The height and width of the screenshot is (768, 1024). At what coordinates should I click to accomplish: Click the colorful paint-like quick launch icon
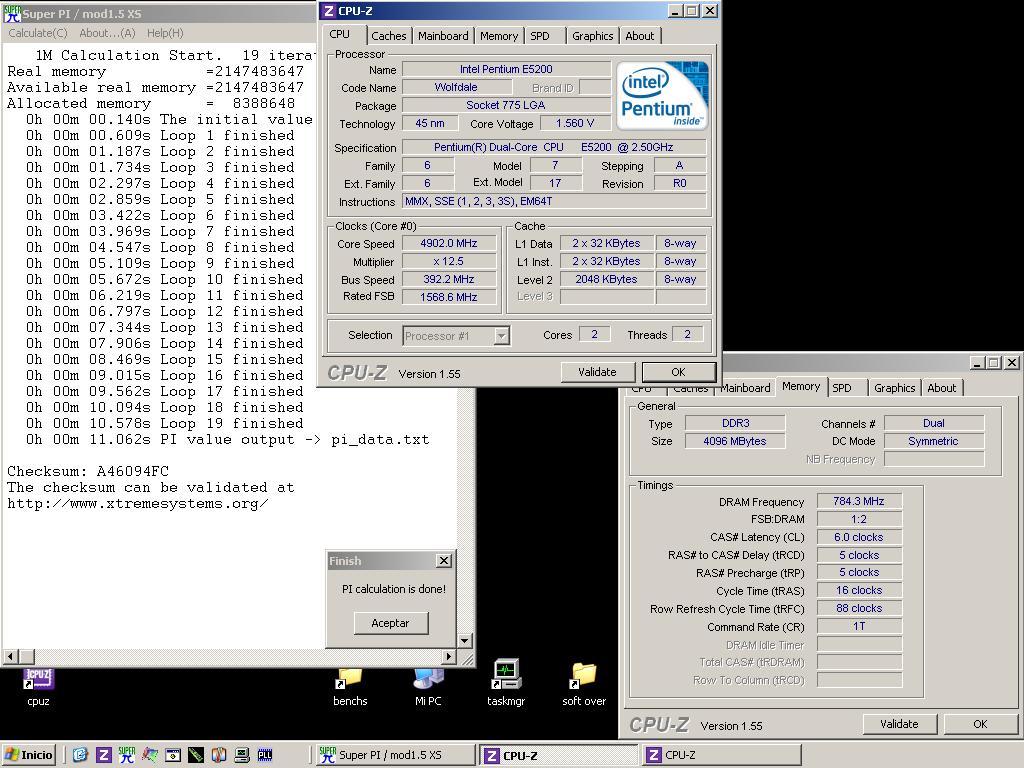tap(150, 755)
